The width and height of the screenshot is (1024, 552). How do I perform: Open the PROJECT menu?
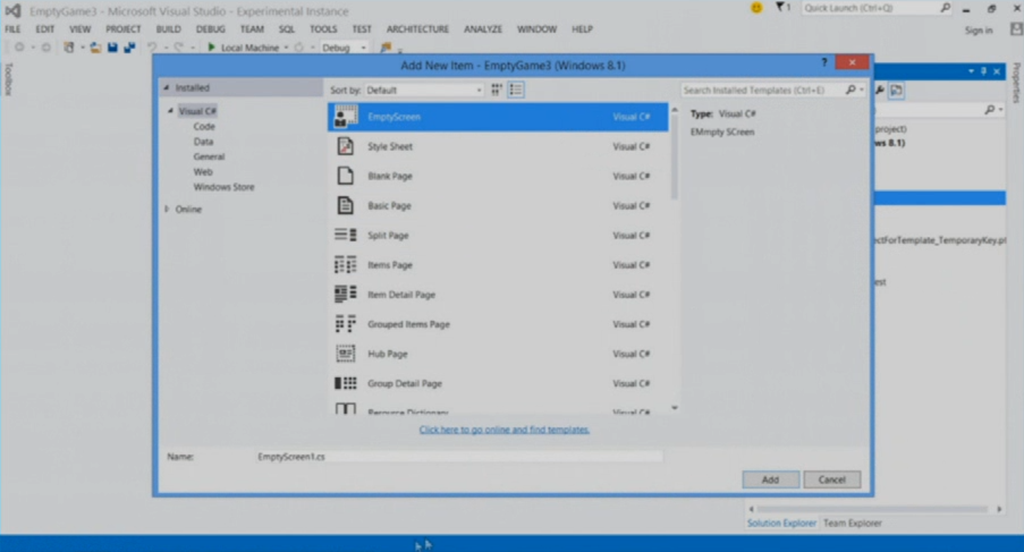(123, 29)
